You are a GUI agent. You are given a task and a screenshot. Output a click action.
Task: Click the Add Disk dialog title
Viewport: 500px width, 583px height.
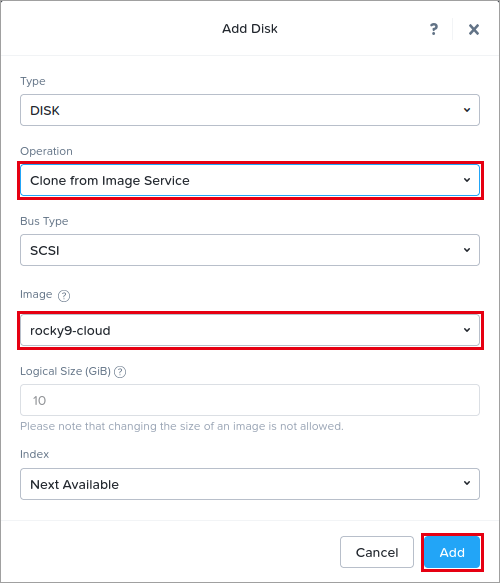pyautogui.click(x=250, y=29)
